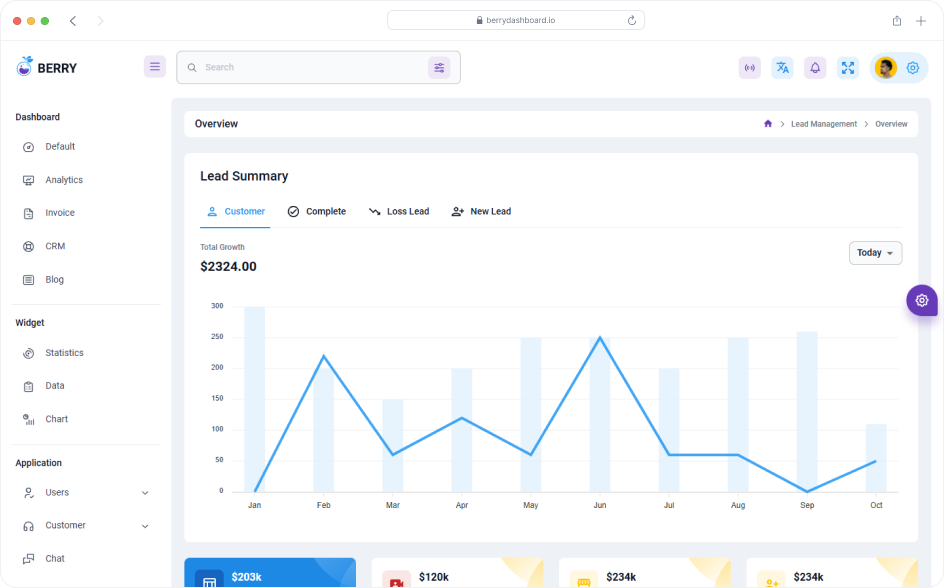This screenshot has height=588, width=944.
Task: Open the Today time range dropdown
Action: (875, 253)
